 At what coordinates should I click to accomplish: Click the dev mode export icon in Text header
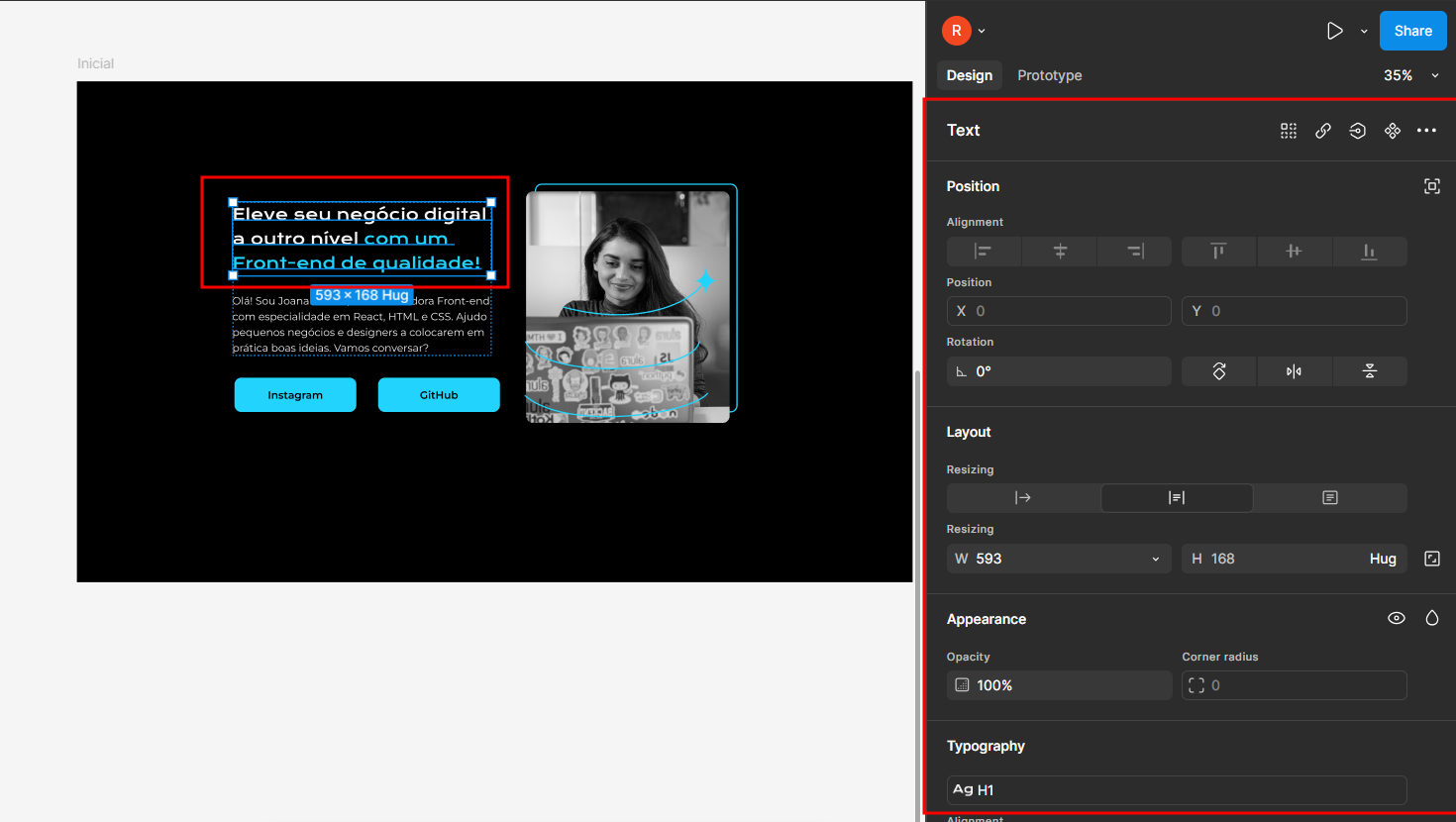click(1357, 131)
